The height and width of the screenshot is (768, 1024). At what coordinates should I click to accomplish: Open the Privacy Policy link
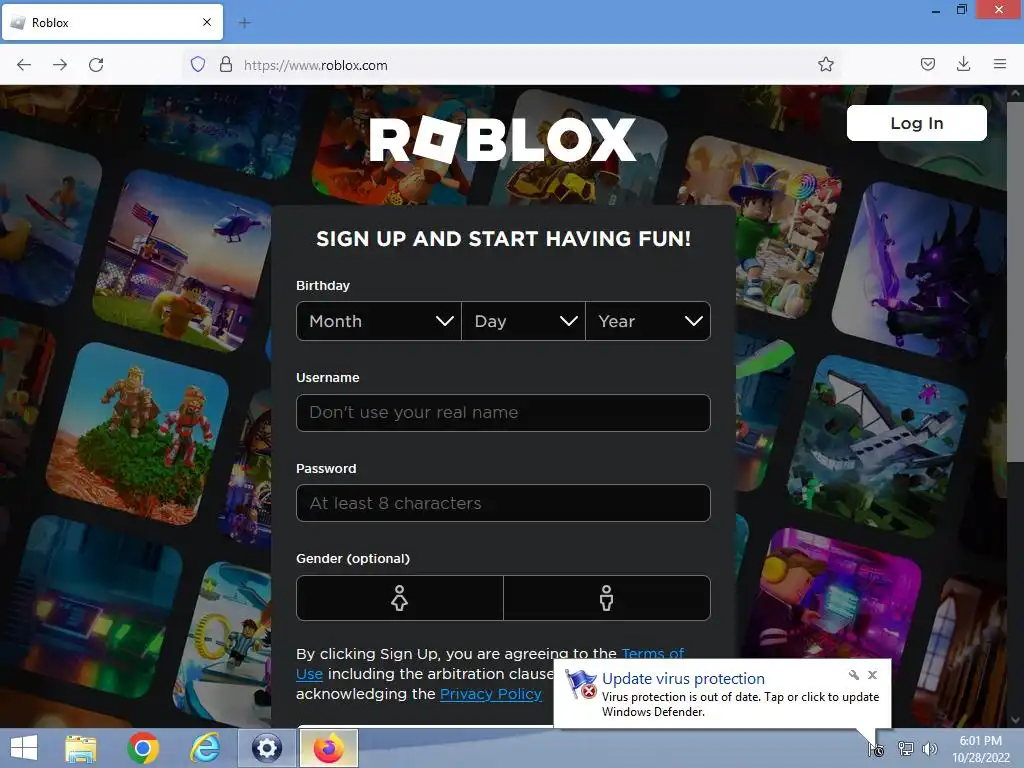click(x=490, y=694)
